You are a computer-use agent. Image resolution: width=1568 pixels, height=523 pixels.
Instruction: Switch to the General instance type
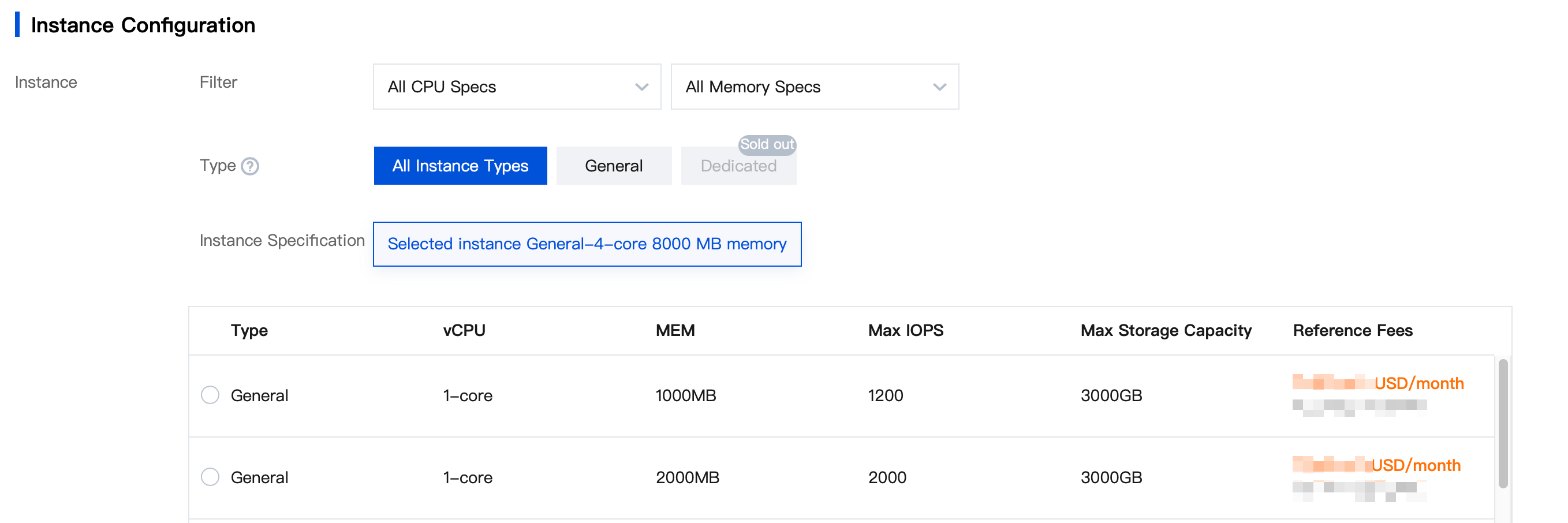tap(614, 166)
